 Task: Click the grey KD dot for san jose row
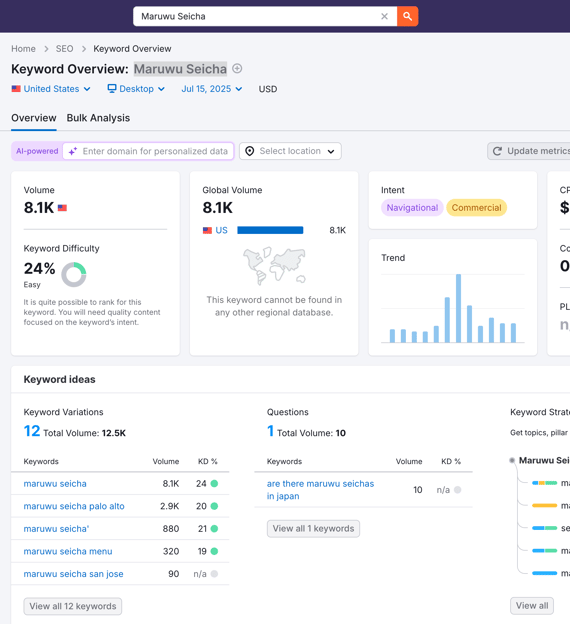click(214, 574)
